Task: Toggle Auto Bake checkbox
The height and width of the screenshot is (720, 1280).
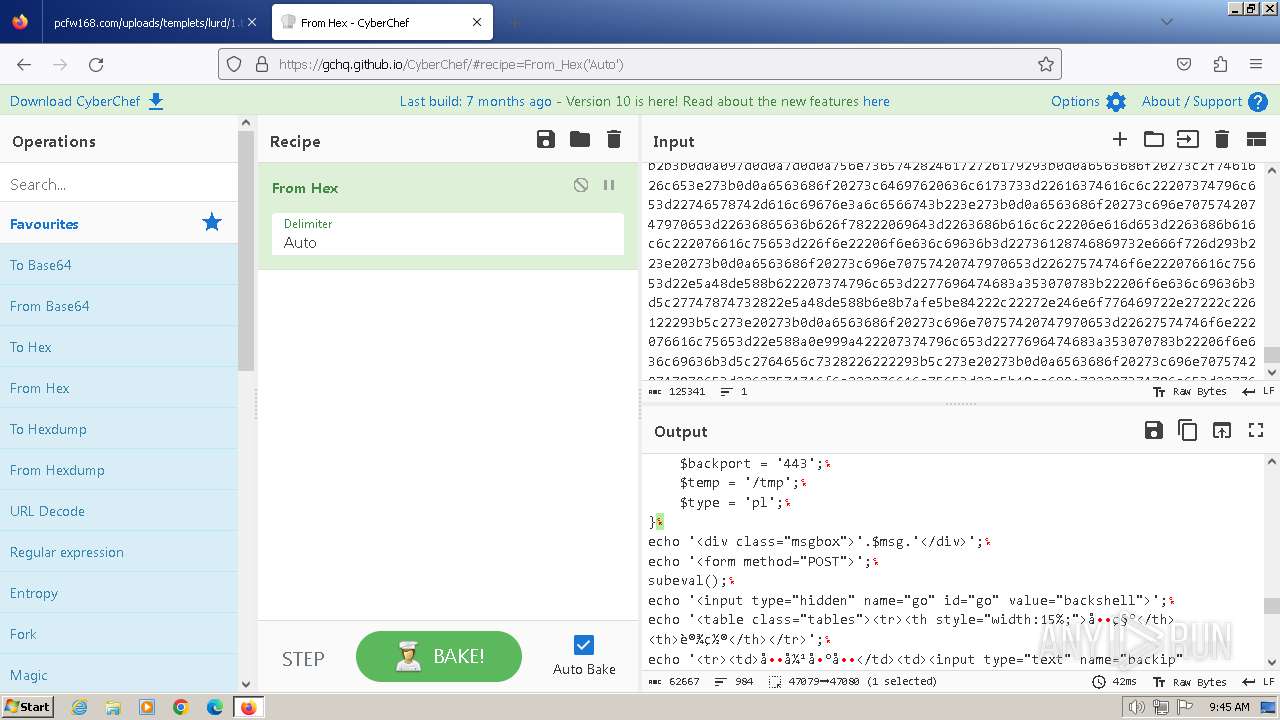Action: point(584,645)
